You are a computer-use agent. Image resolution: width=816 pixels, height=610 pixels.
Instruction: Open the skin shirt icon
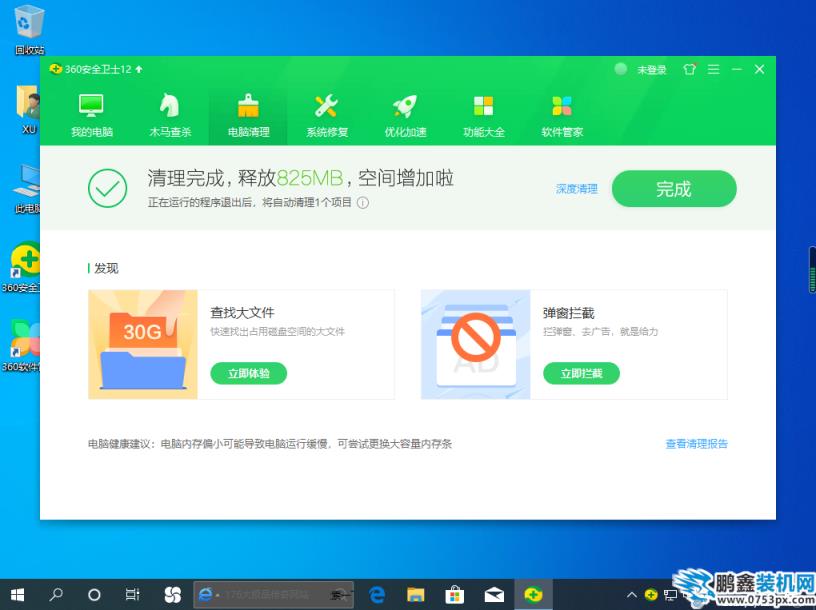click(690, 69)
